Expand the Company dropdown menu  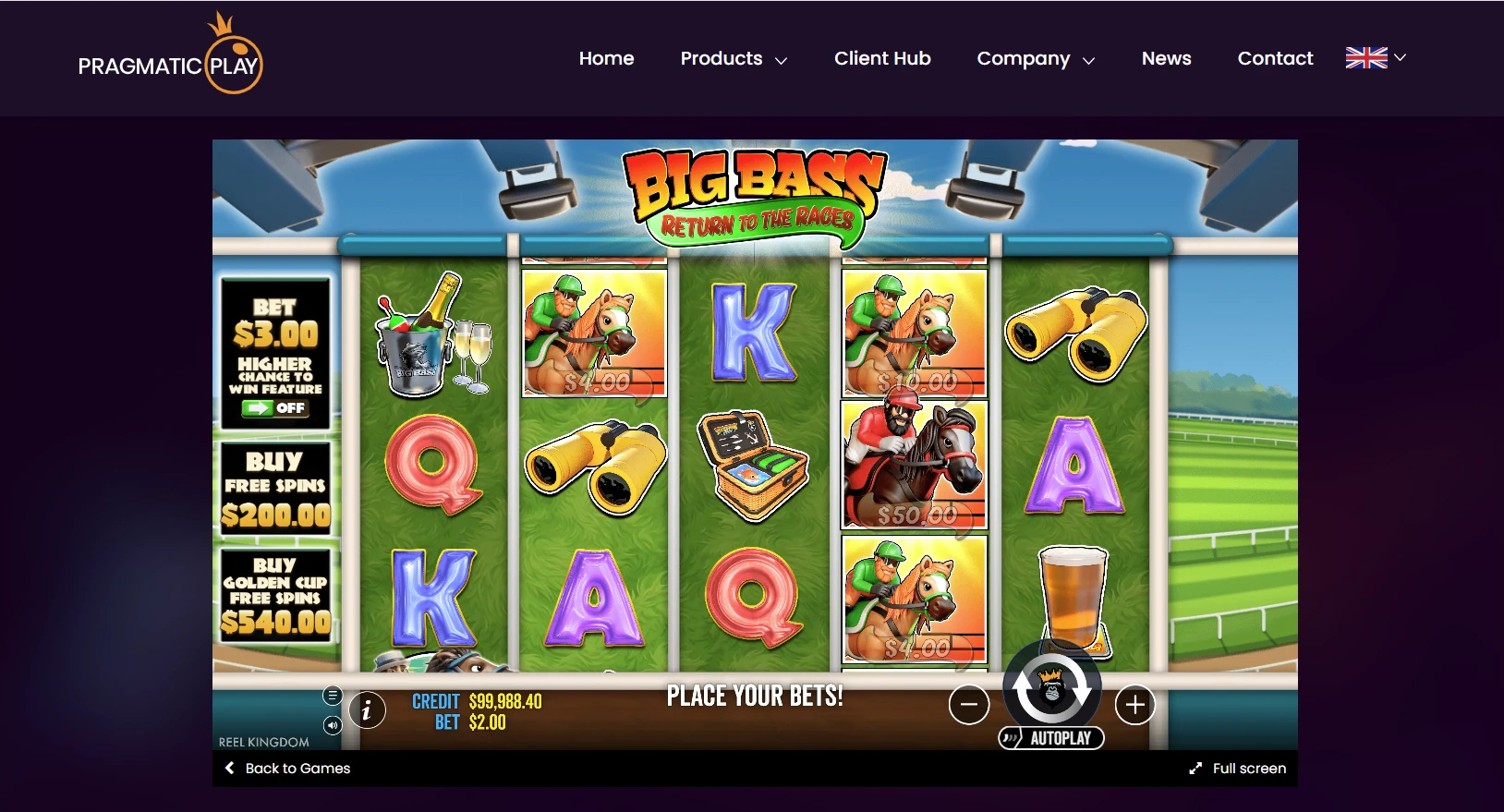(1036, 58)
